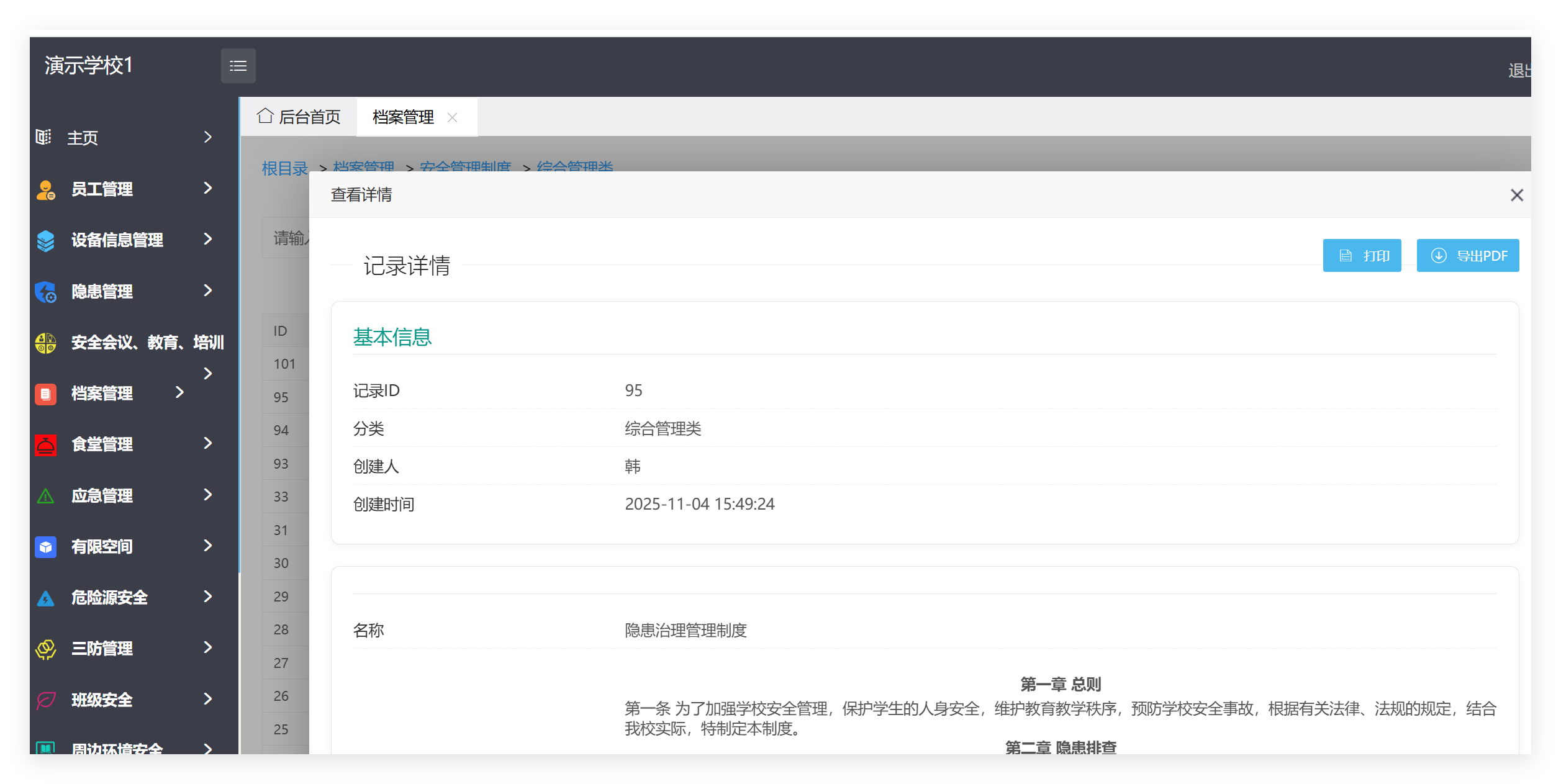Click the 打印 button
This screenshot has width=1561, height=784.
point(1362,255)
